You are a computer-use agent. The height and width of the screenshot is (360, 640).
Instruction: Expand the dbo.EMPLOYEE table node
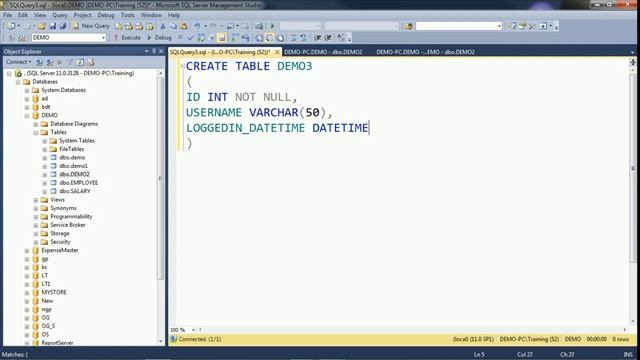(45, 183)
